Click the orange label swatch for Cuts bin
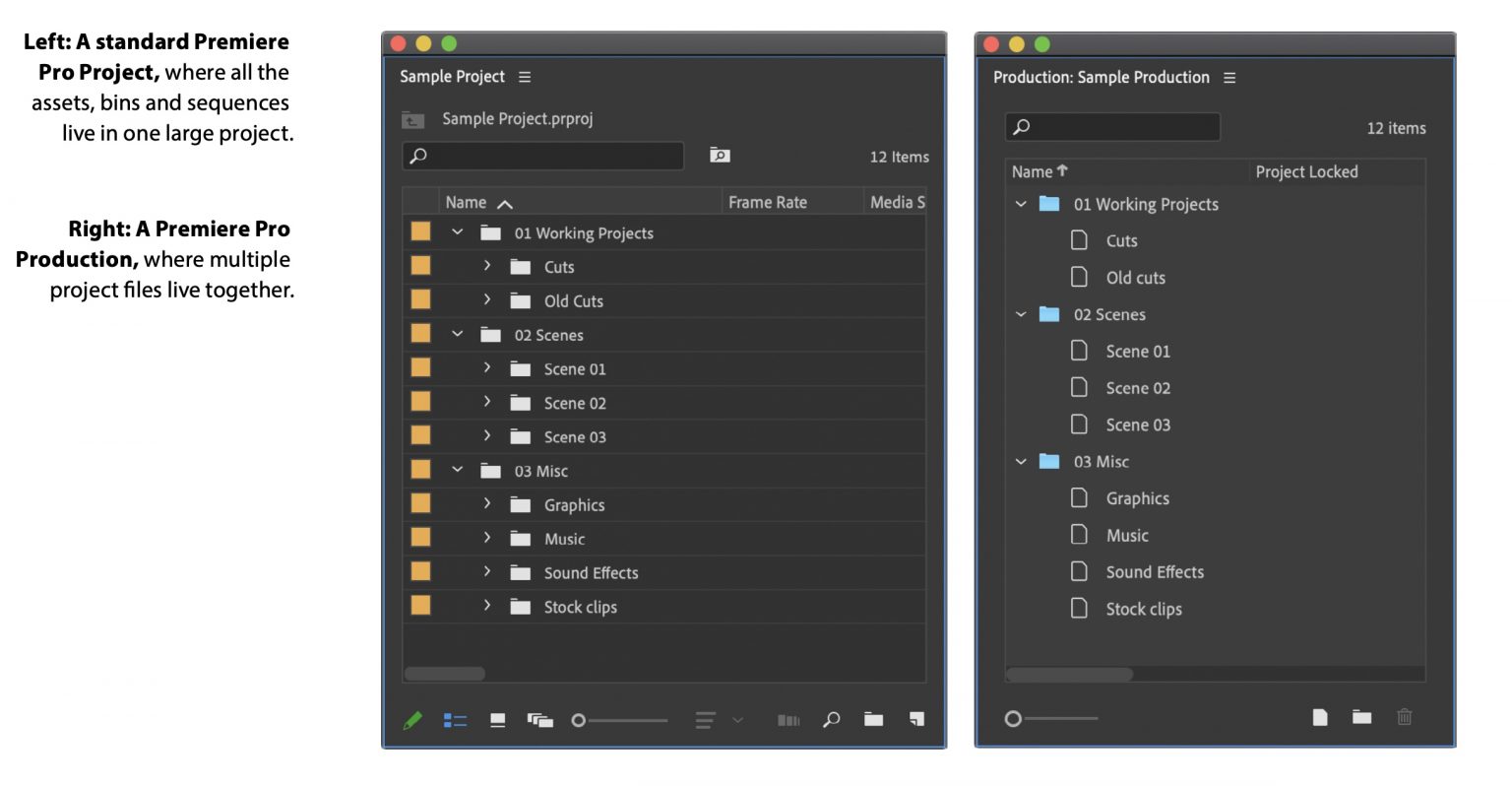Screen dimensions: 1512x786 [x=420, y=266]
